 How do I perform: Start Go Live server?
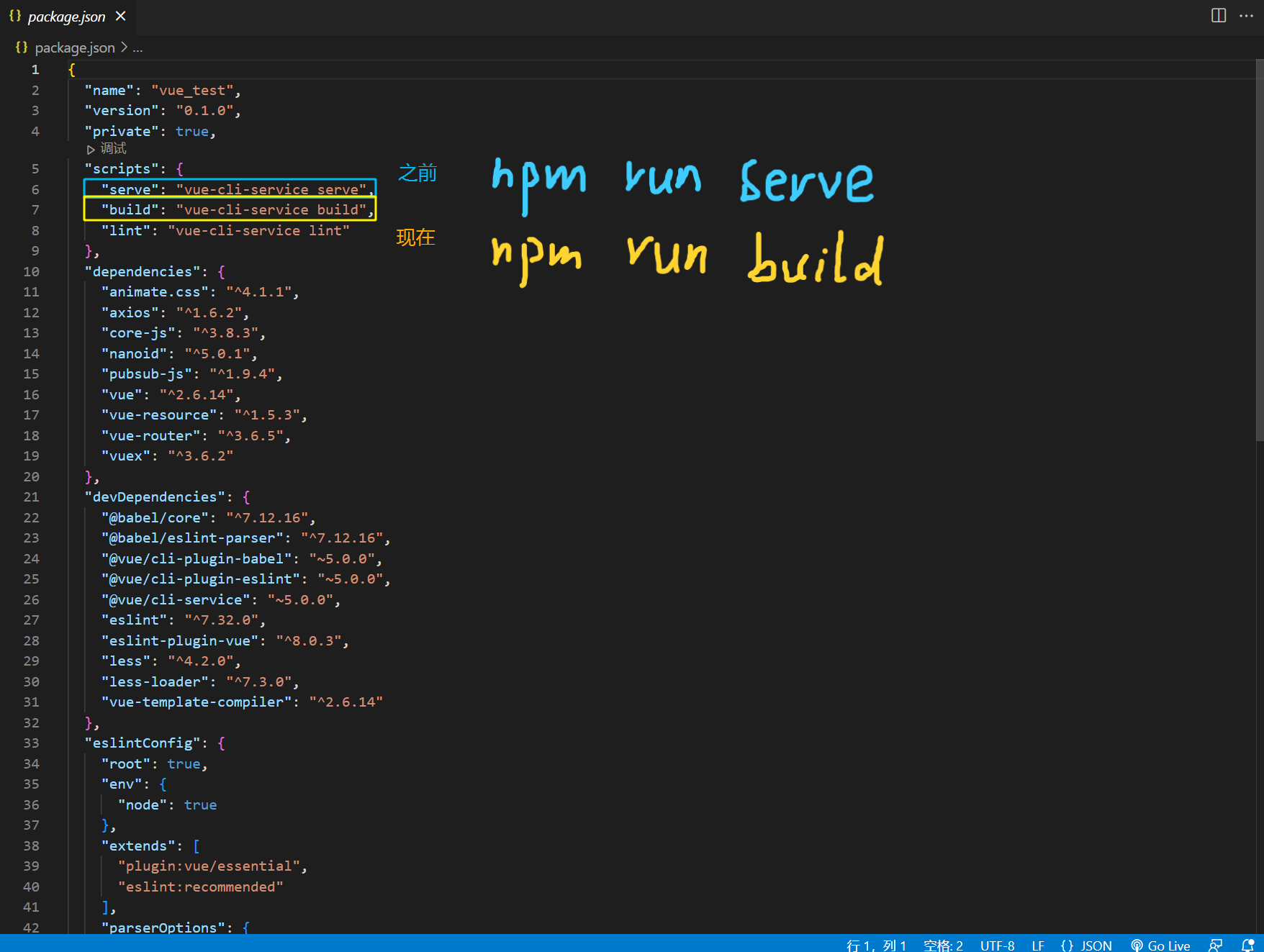point(1160,945)
